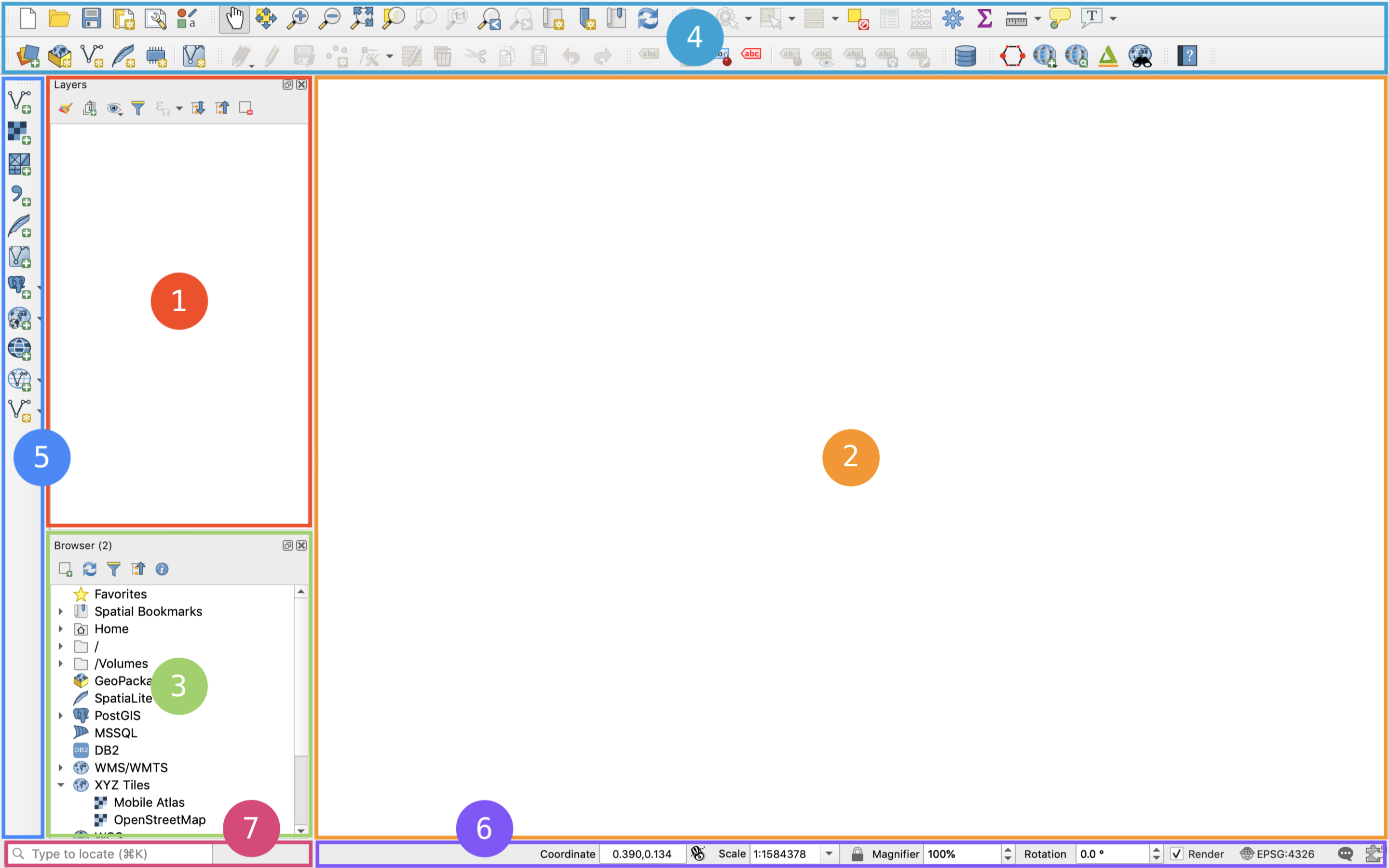Activate the Zoom In tool
This screenshot has height=868, width=1389.
[x=298, y=18]
